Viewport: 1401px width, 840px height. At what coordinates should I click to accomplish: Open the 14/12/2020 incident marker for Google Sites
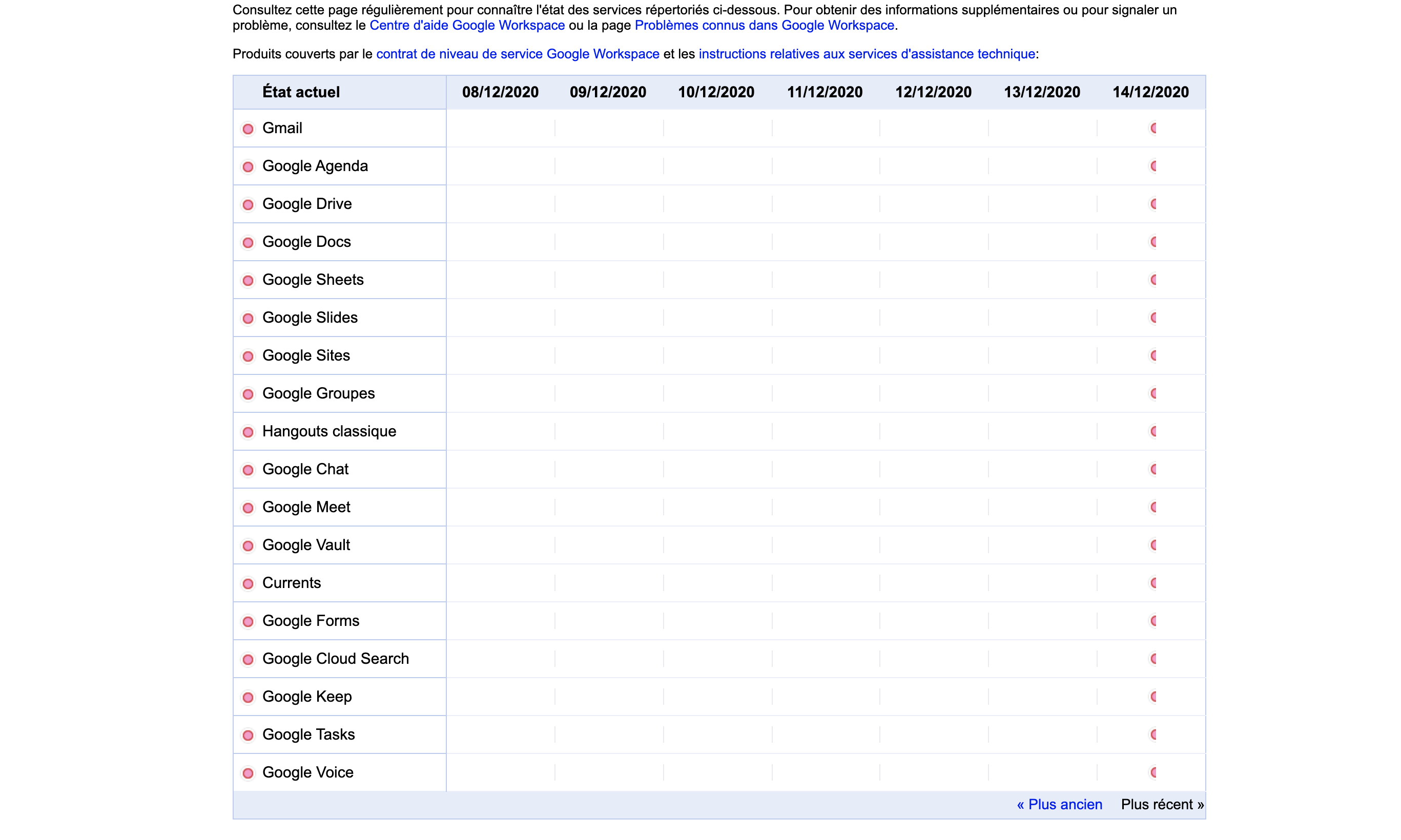[x=1152, y=356]
